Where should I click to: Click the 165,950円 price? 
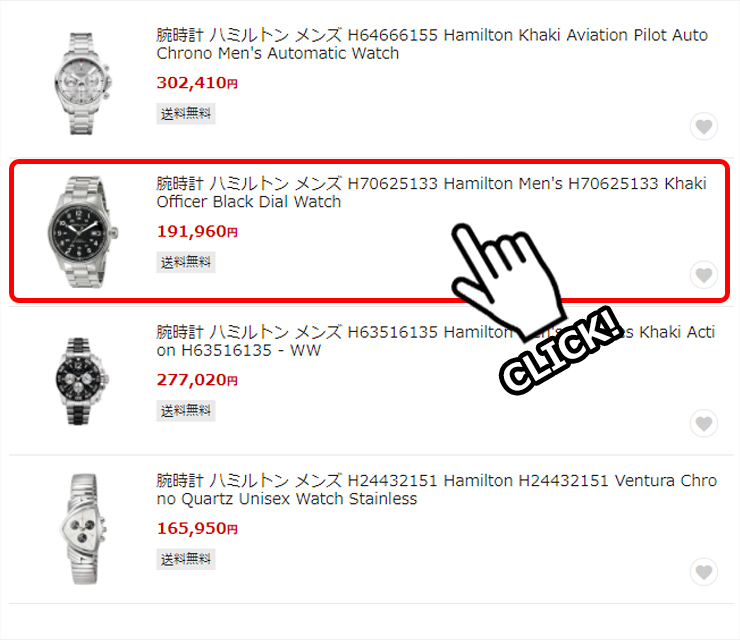(x=197, y=529)
